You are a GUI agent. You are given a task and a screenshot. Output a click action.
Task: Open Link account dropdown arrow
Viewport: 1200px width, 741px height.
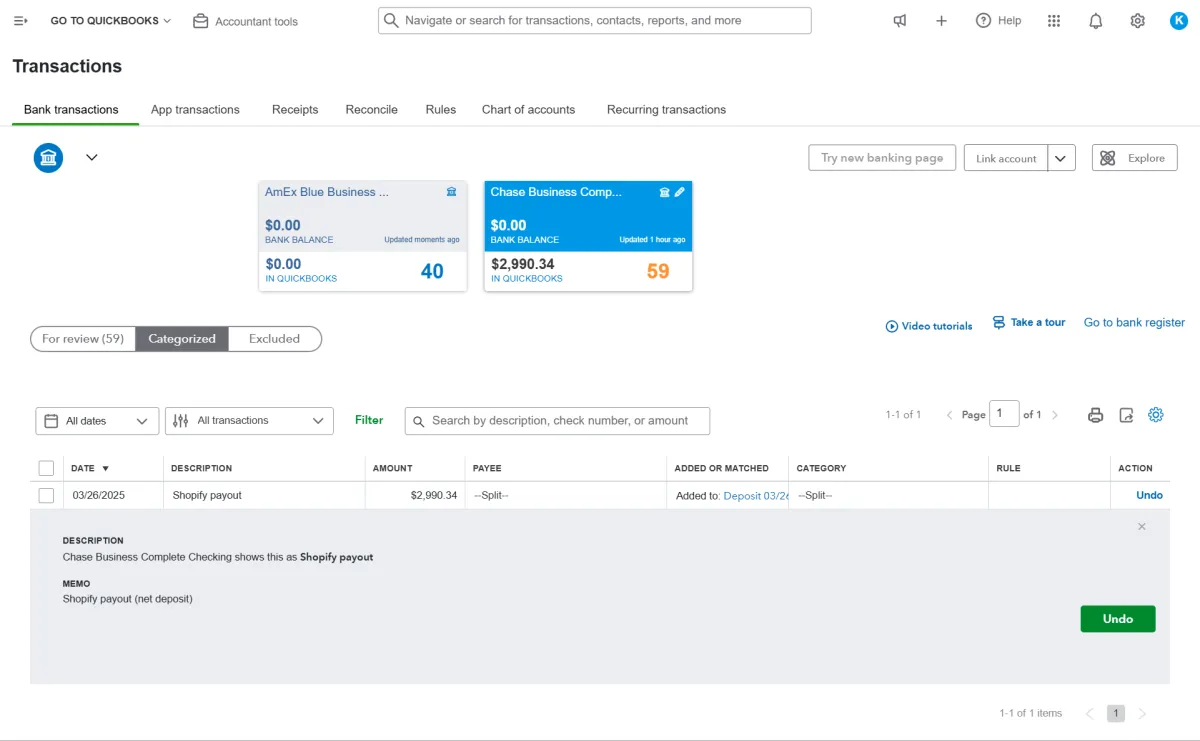(x=1062, y=158)
